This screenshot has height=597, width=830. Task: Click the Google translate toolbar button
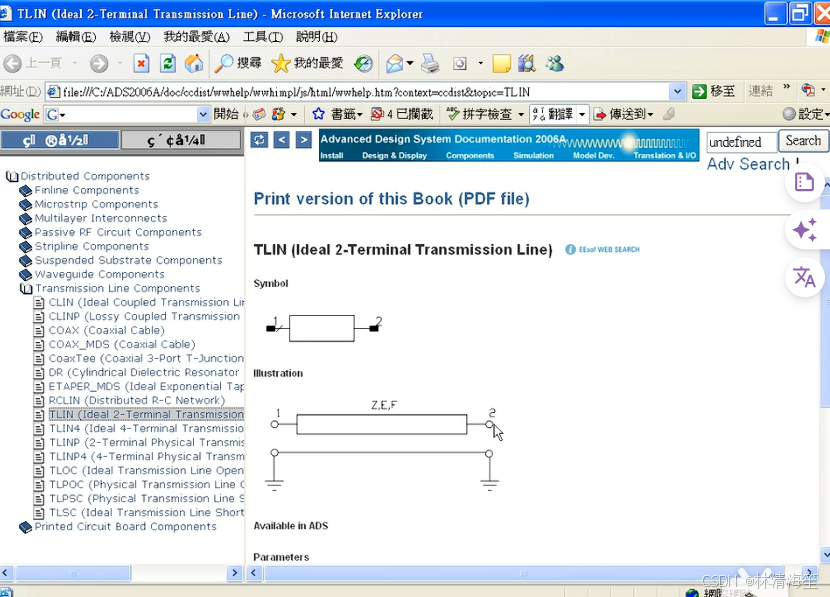pos(553,114)
